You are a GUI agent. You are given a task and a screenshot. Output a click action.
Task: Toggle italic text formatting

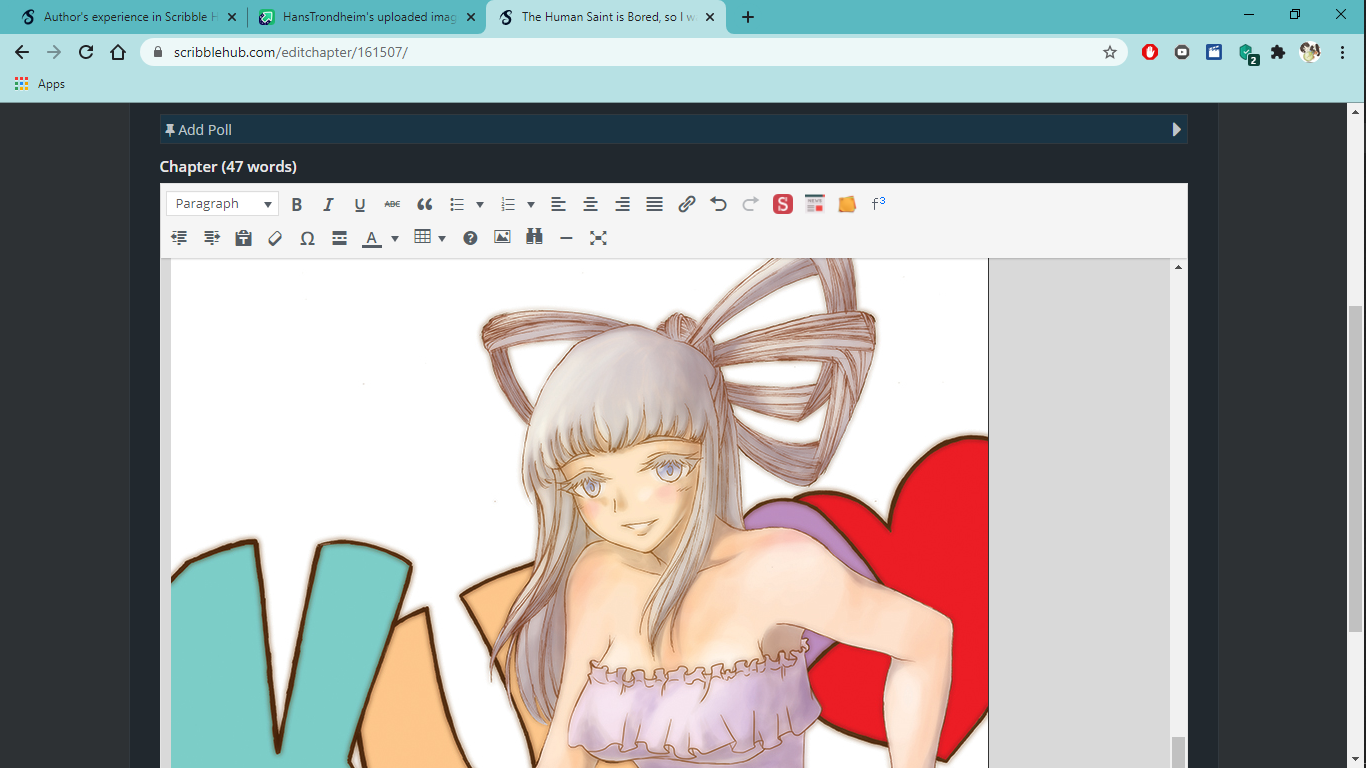328,204
